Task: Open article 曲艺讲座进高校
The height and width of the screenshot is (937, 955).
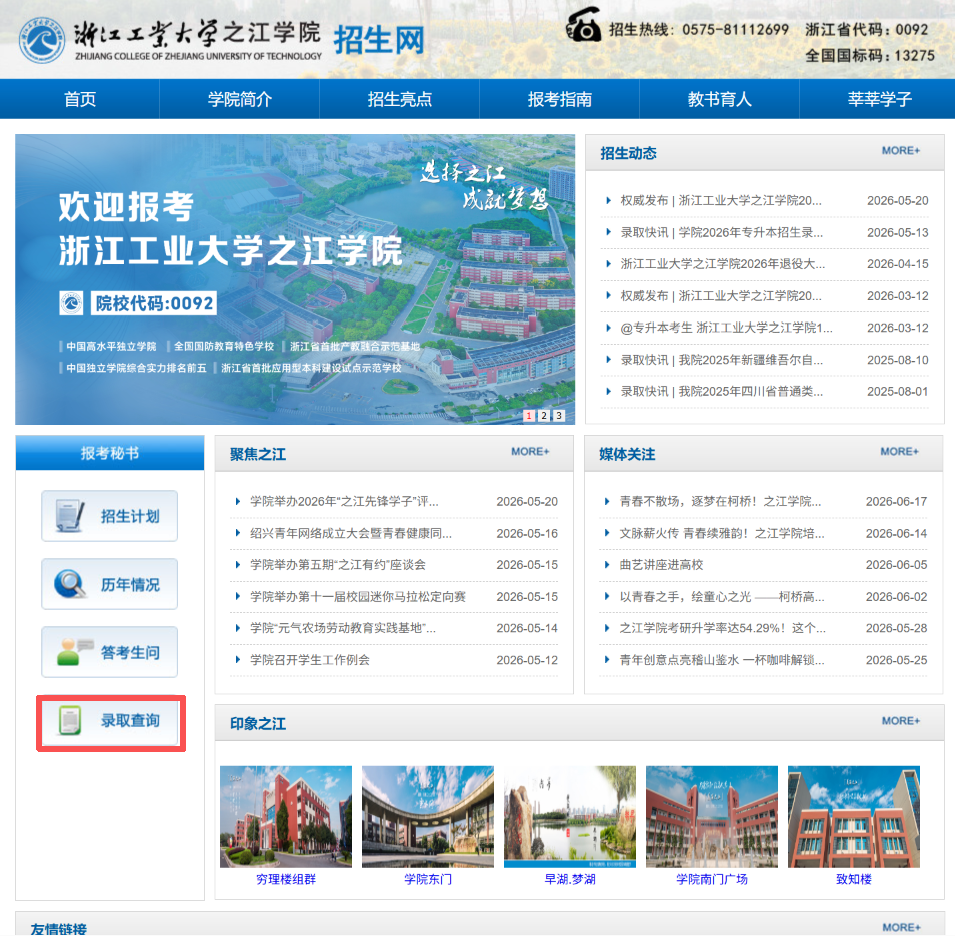Action: click(661, 565)
